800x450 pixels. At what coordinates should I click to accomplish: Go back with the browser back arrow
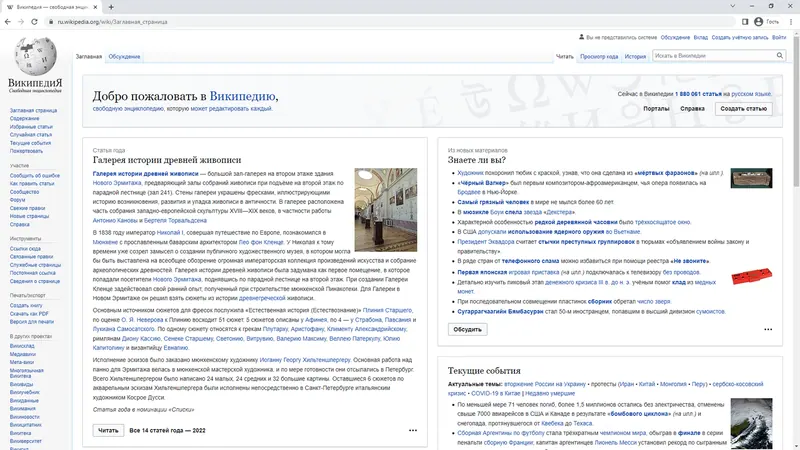coord(8,21)
